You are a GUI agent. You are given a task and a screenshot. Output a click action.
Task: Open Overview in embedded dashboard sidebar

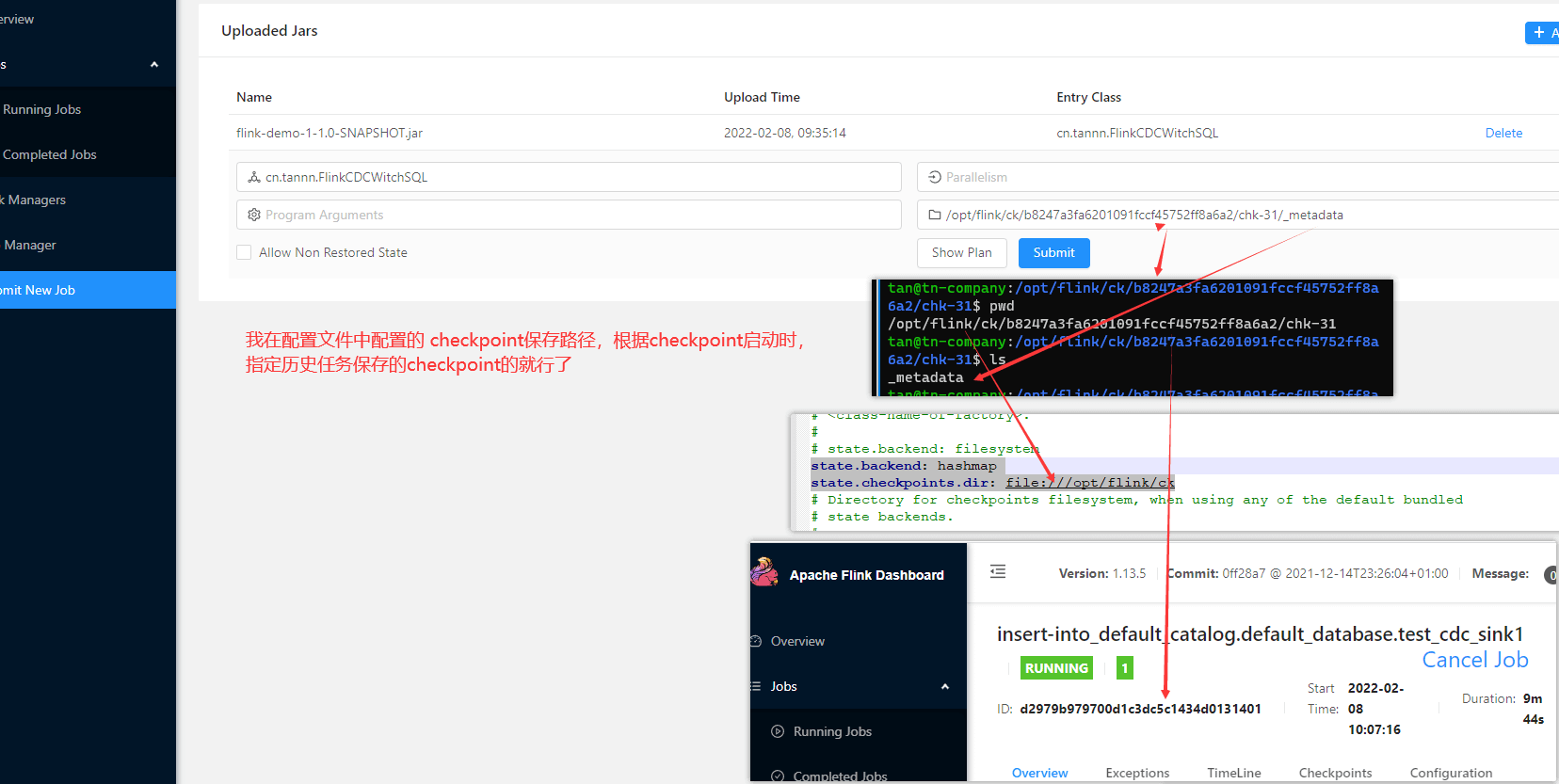(x=797, y=641)
